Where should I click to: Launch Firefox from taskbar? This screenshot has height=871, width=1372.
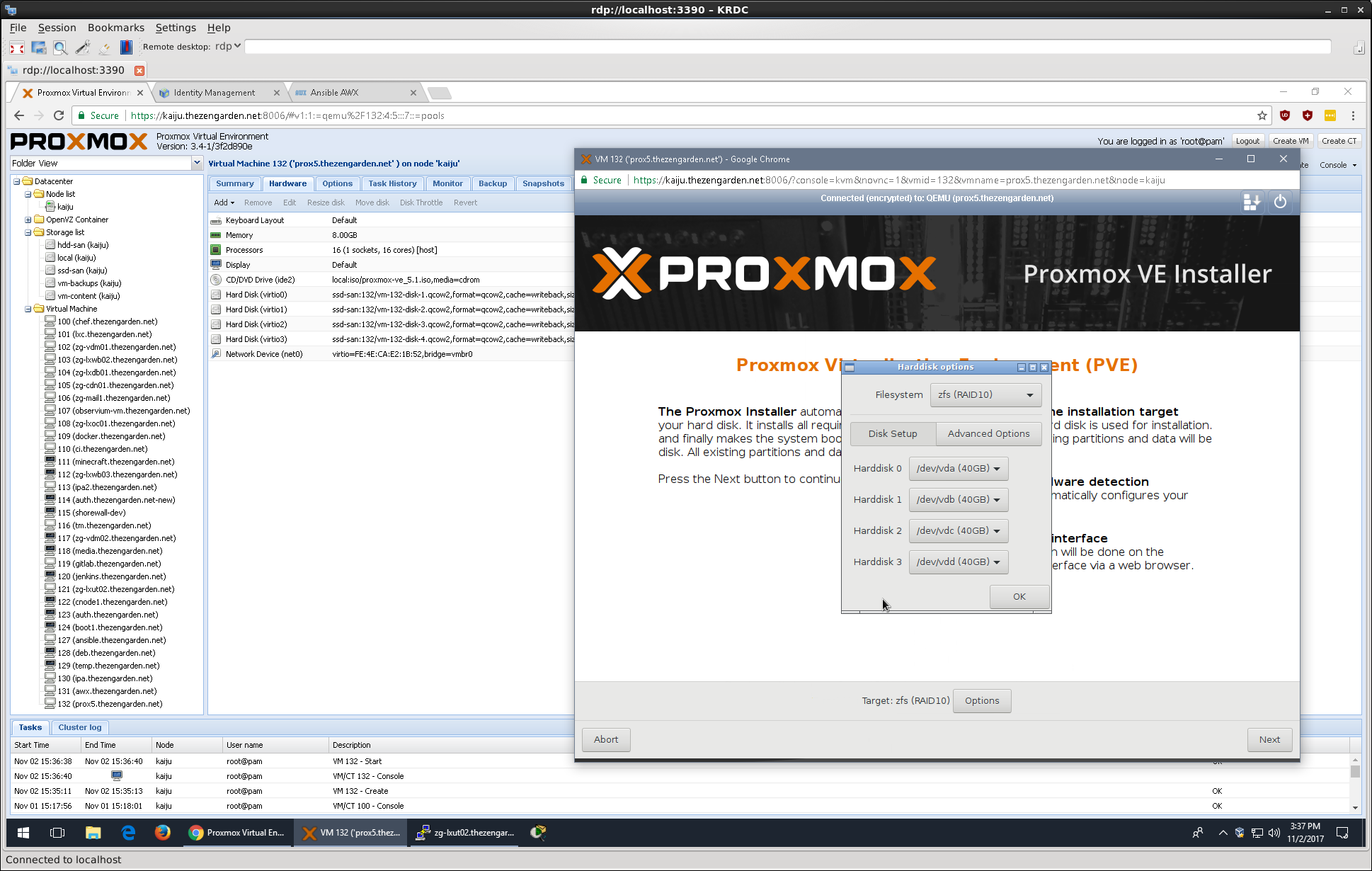point(163,833)
